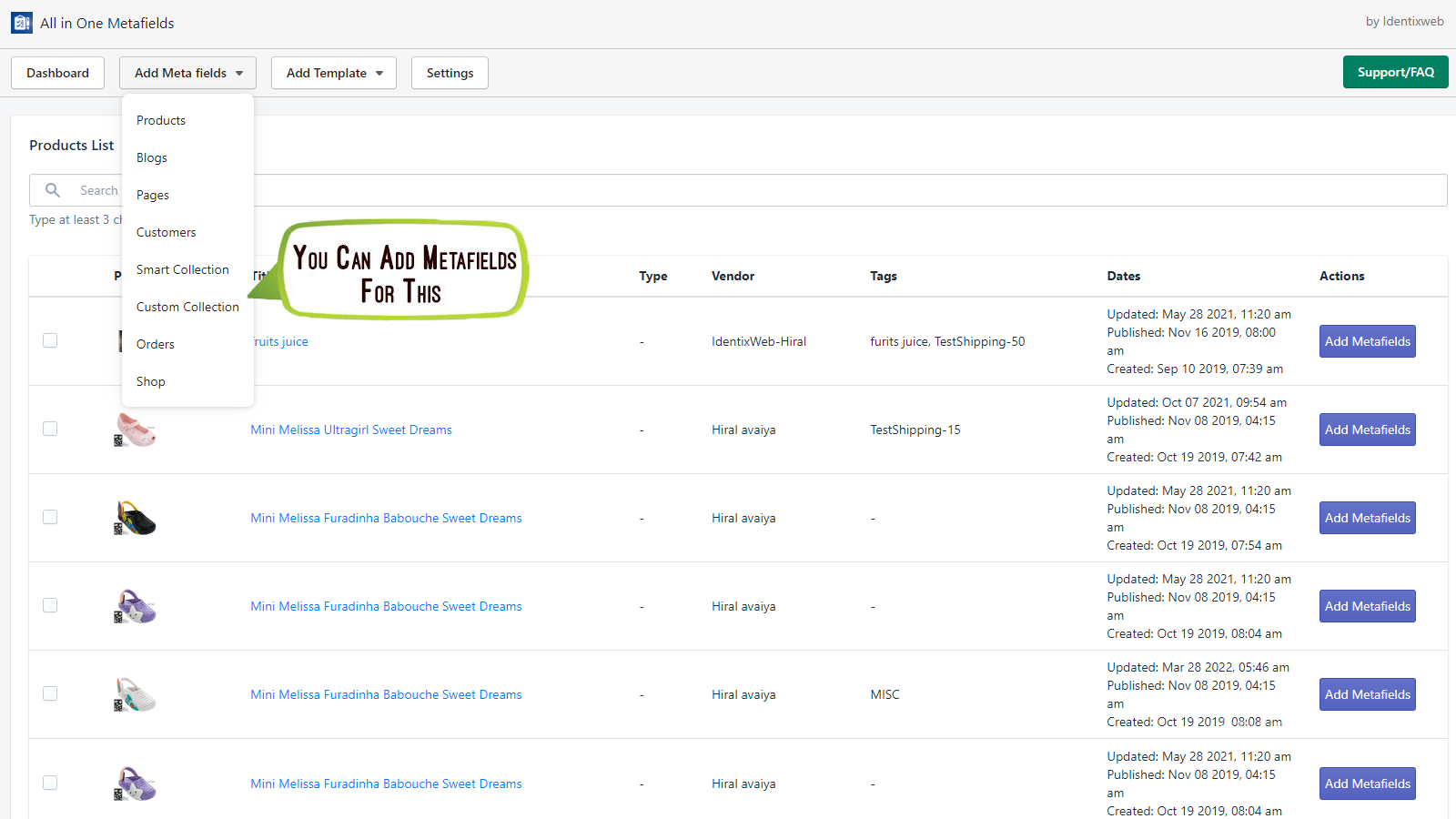Click the search magnifier icon
This screenshot has height=819, width=1456.
(x=53, y=190)
